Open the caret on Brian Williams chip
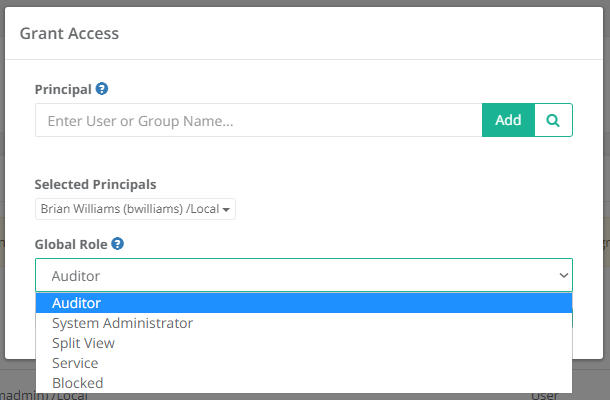Screen dimensions: 610x400 (228, 210)
